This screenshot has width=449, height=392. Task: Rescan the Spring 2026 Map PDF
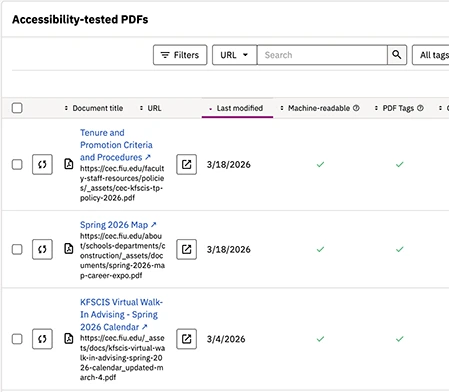point(42,249)
